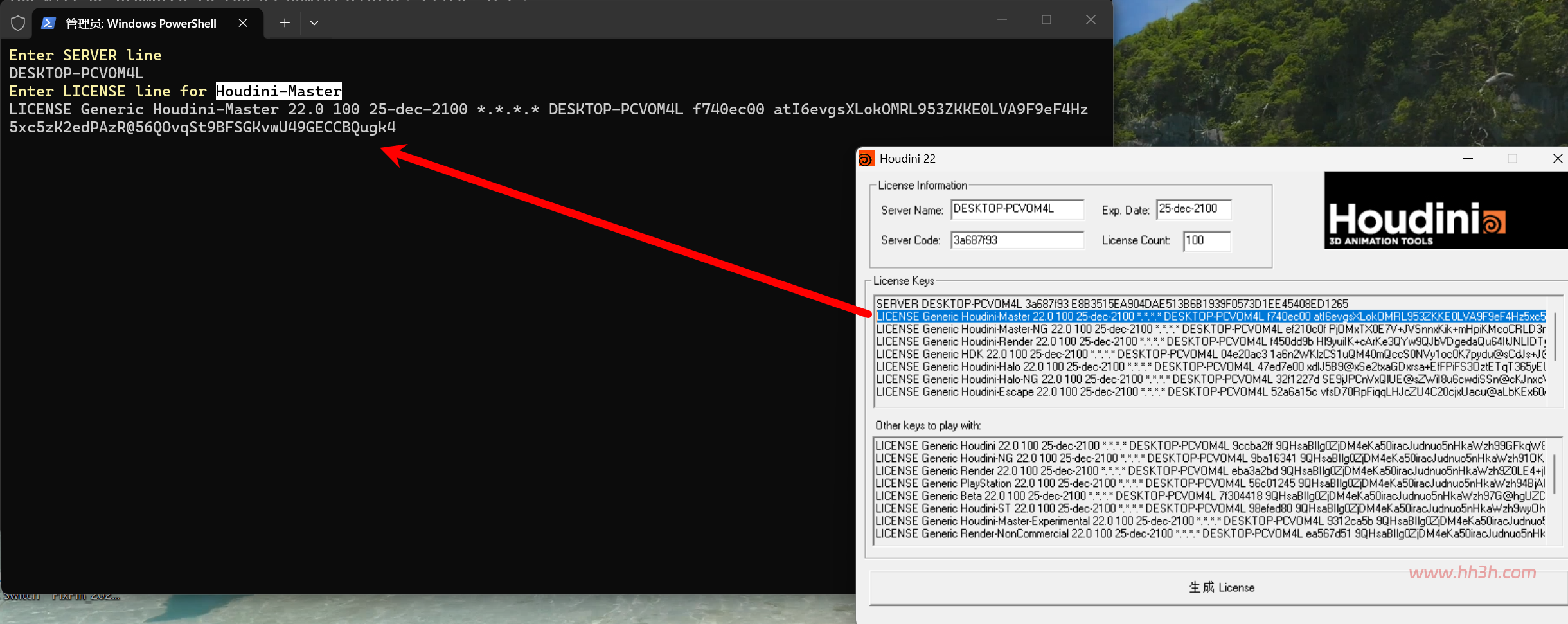Select the Render-NonCommercial license row
This screenshot has height=624, width=1568.
(1210, 533)
